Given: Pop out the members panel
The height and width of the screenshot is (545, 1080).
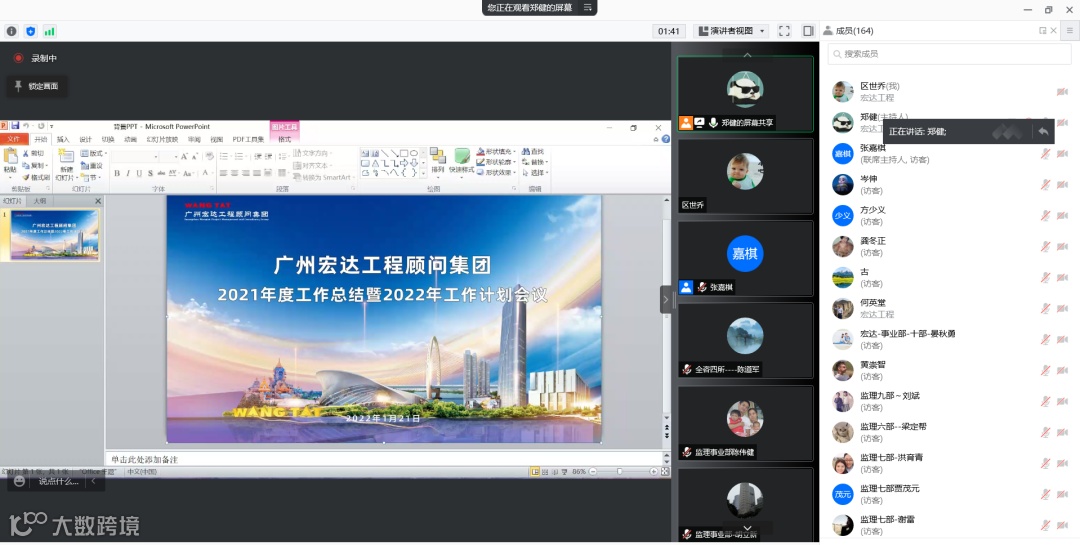Looking at the screenshot, I should pyautogui.click(x=1042, y=31).
